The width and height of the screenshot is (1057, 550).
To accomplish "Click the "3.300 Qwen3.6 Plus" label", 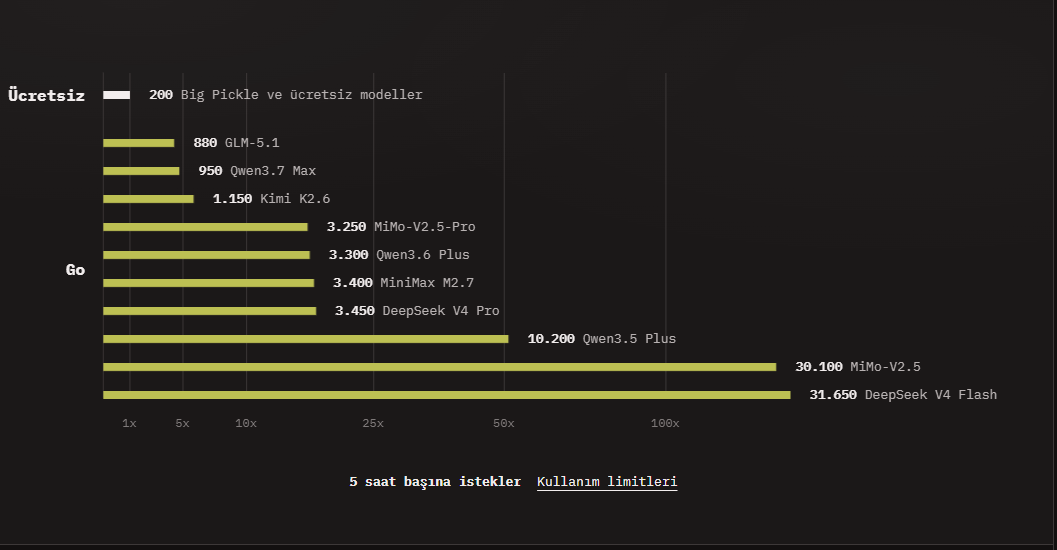I will pyautogui.click(x=399, y=255).
